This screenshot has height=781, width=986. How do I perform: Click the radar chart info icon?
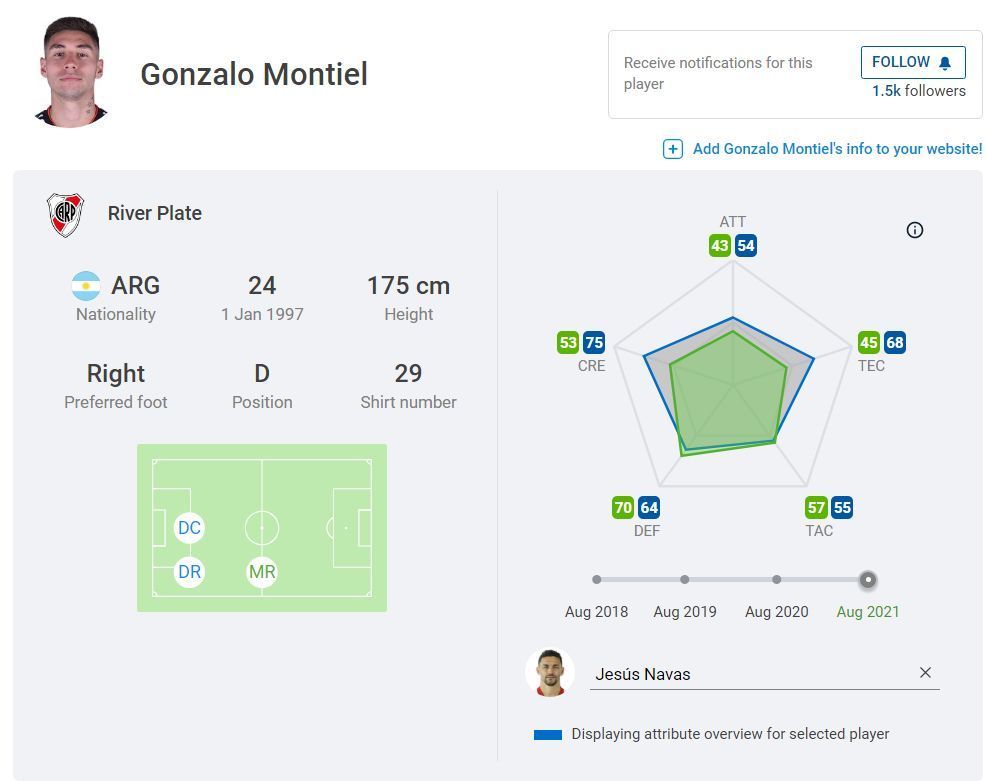click(x=914, y=230)
